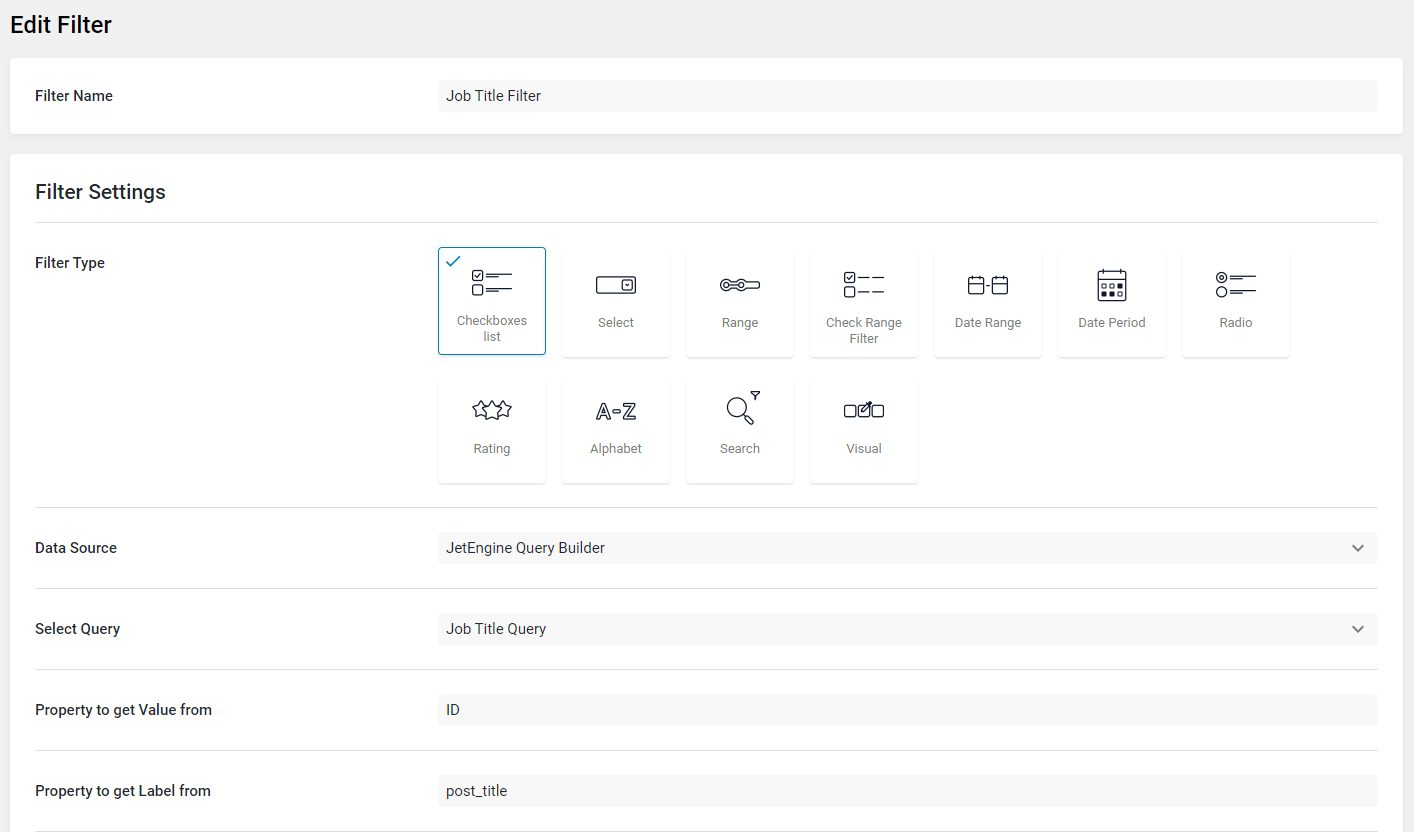Image resolution: width=1414 pixels, height=832 pixels.
Task: Pick the Radio filter type
Action: tap(1236, 303)
